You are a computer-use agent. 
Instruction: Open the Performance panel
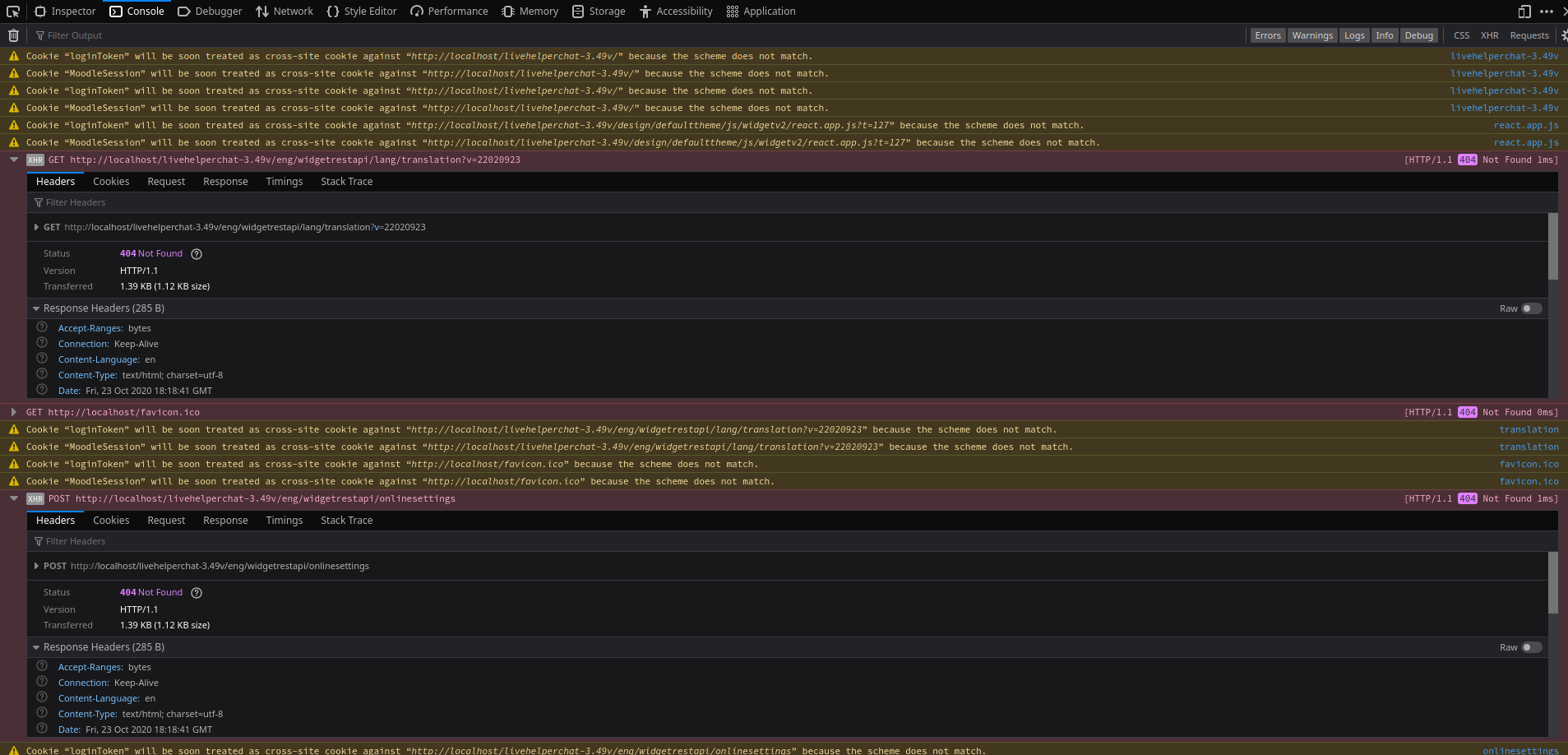(x=449, y=11)
